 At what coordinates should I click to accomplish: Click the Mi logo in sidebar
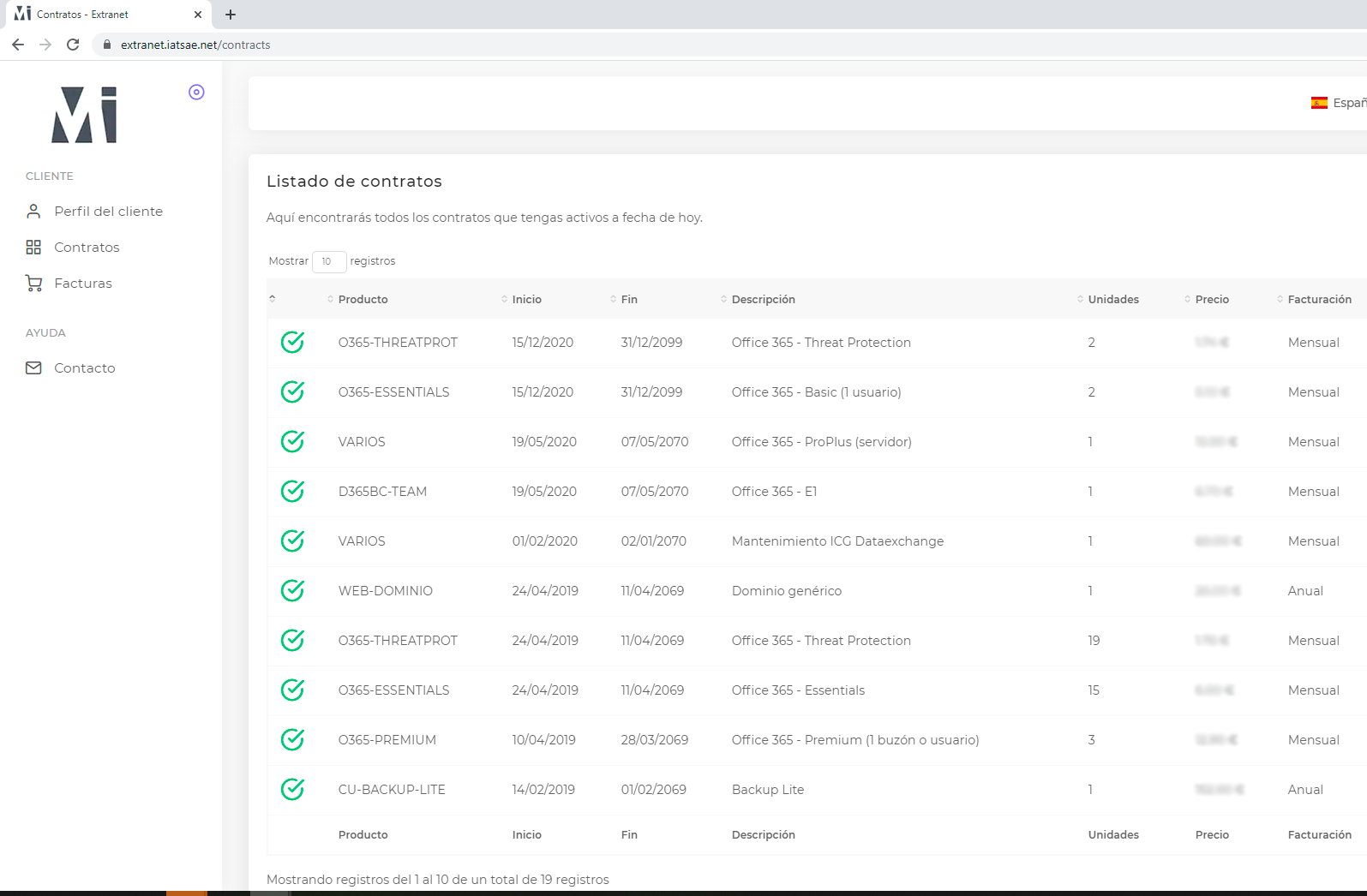pyautogui.click(x=84, y=115)
